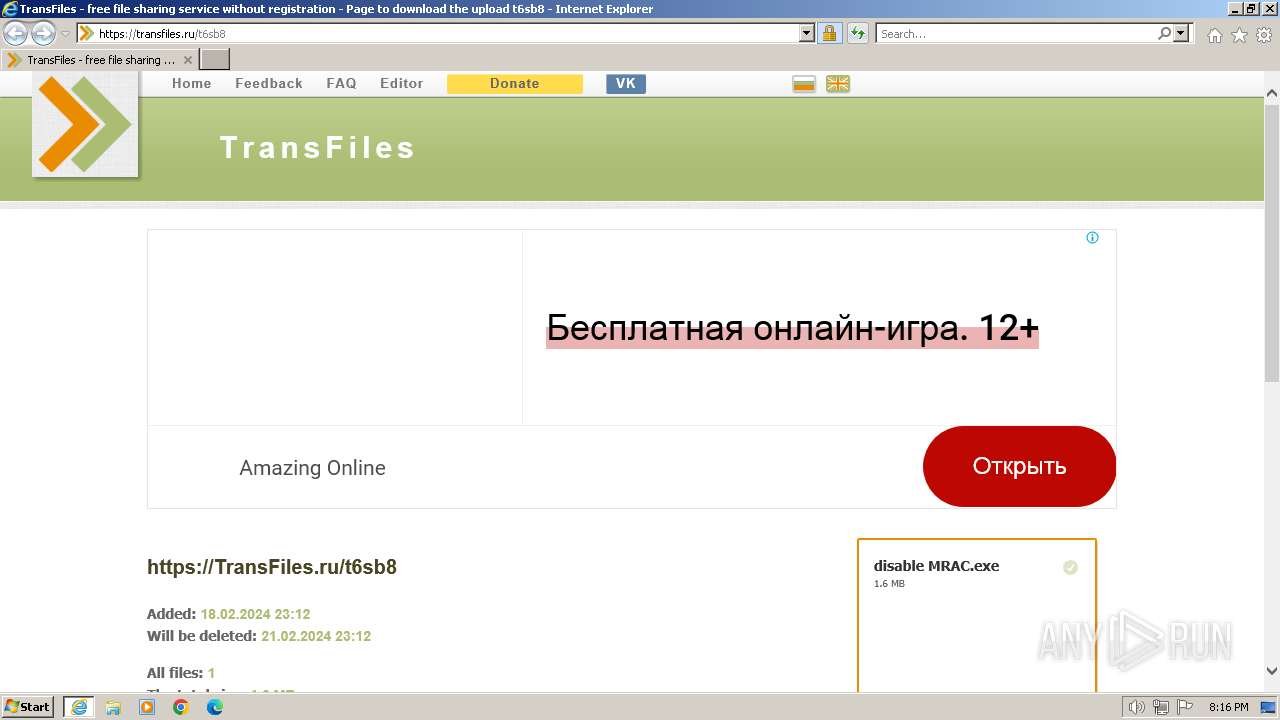Screen dimensions: 1280x720
Task: Click the file name disable MRAC.exe
Action: (936, 566)
